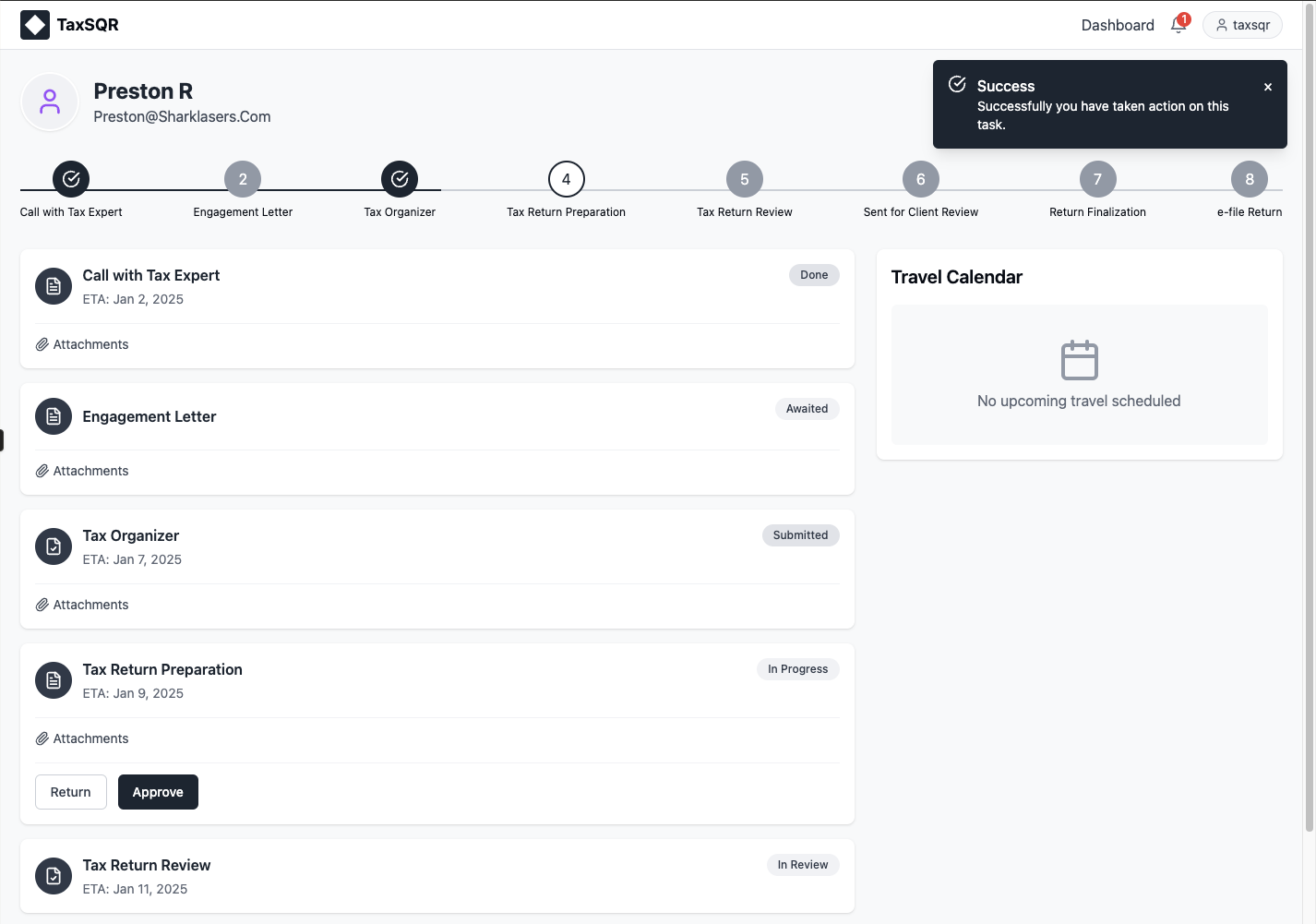Click the Tax Organizer document icon
Screen dimensions: 1316x924
pos(54,546)
